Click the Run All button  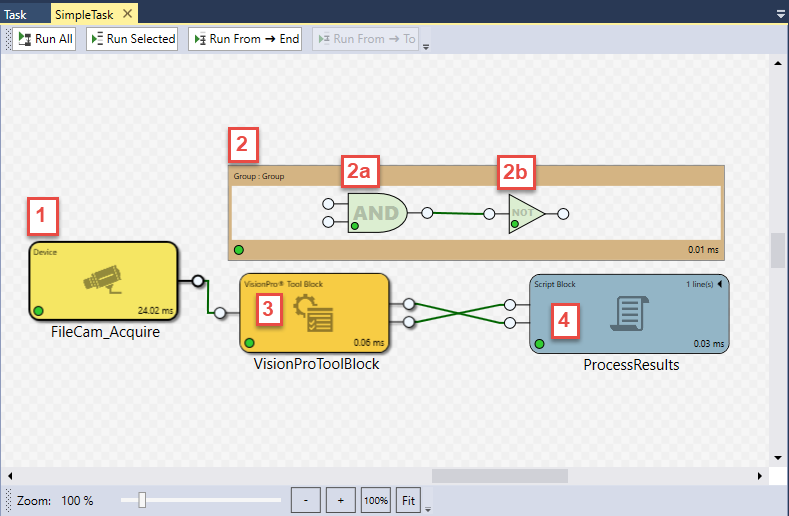(46, 39)
